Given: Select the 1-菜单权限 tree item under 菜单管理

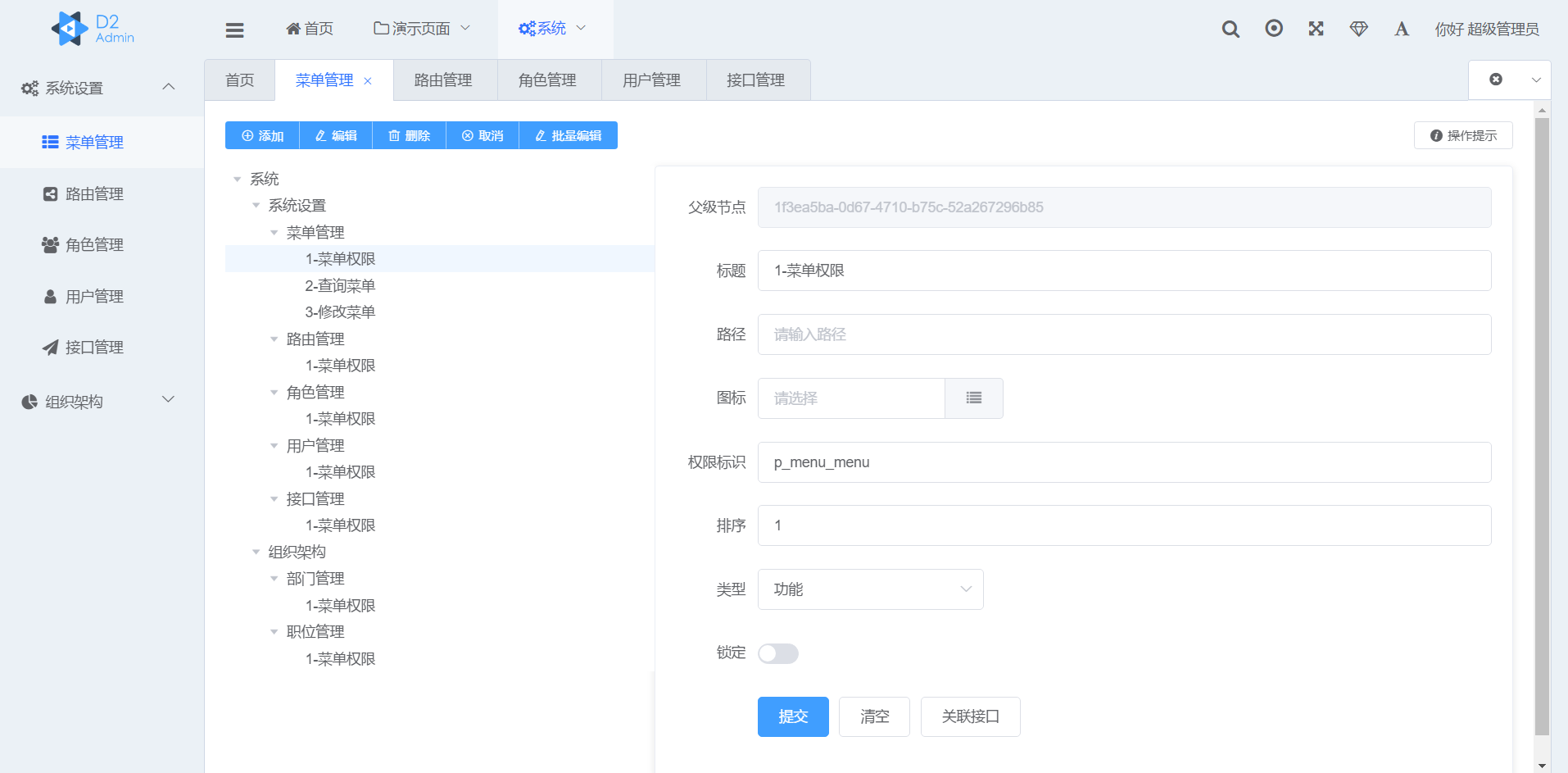Looking at the screenshot, I should (x=339, y=258).
